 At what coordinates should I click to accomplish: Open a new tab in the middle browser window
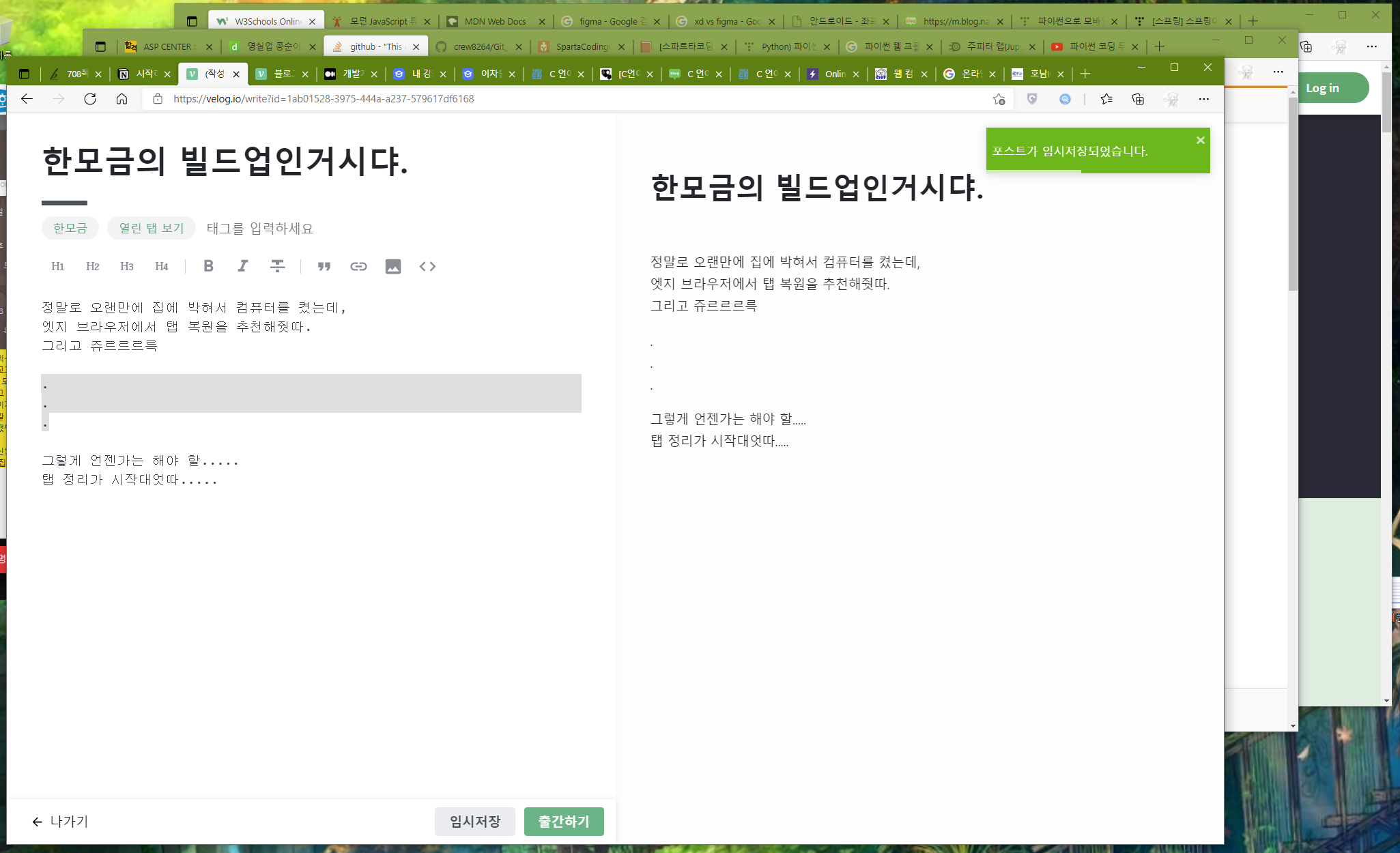pyautogui.click(x=1159, y=46)
